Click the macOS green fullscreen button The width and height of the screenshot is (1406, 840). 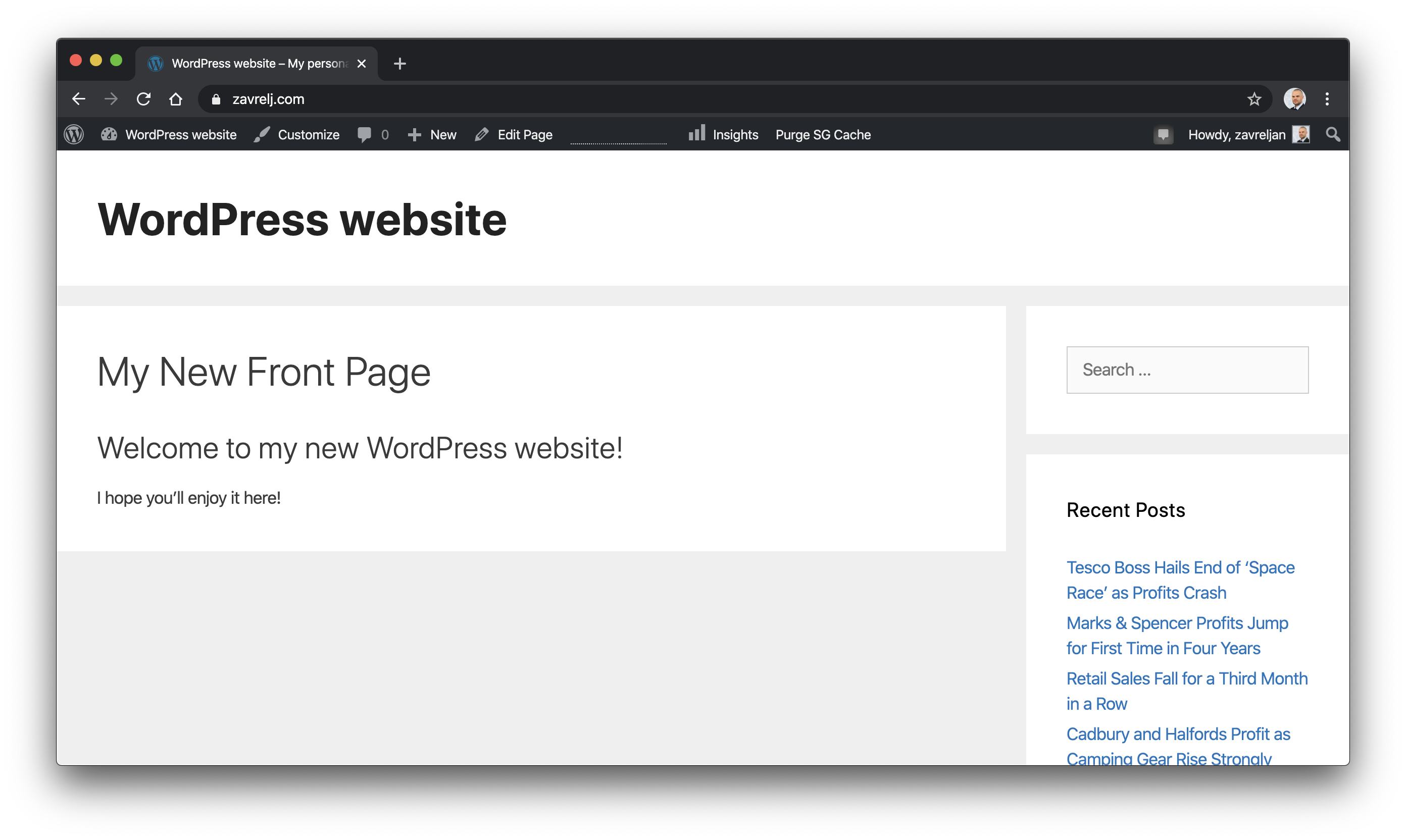click(x=116, y=60)
